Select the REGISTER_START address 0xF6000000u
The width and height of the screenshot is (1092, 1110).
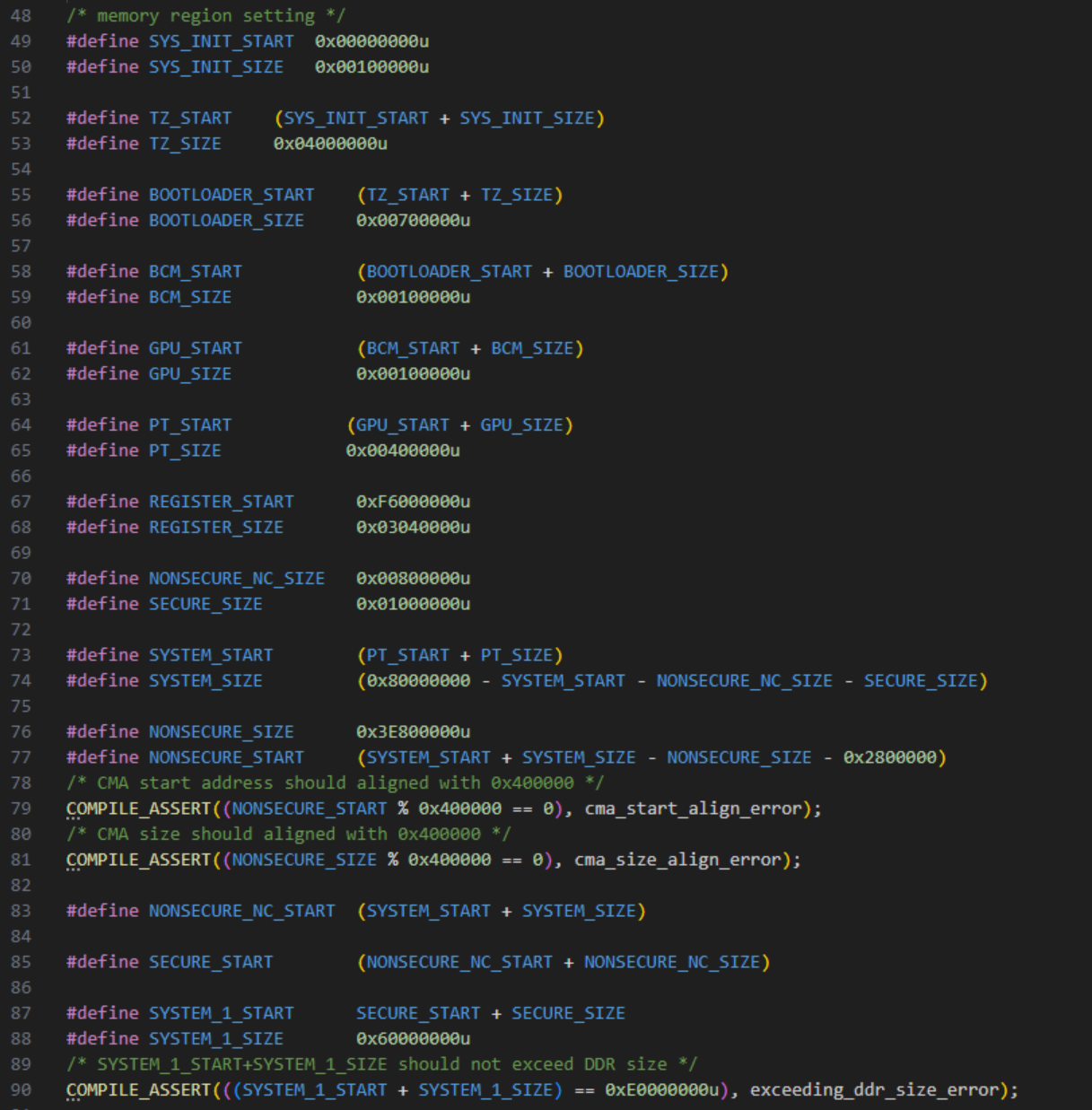[x=414, y=501]
